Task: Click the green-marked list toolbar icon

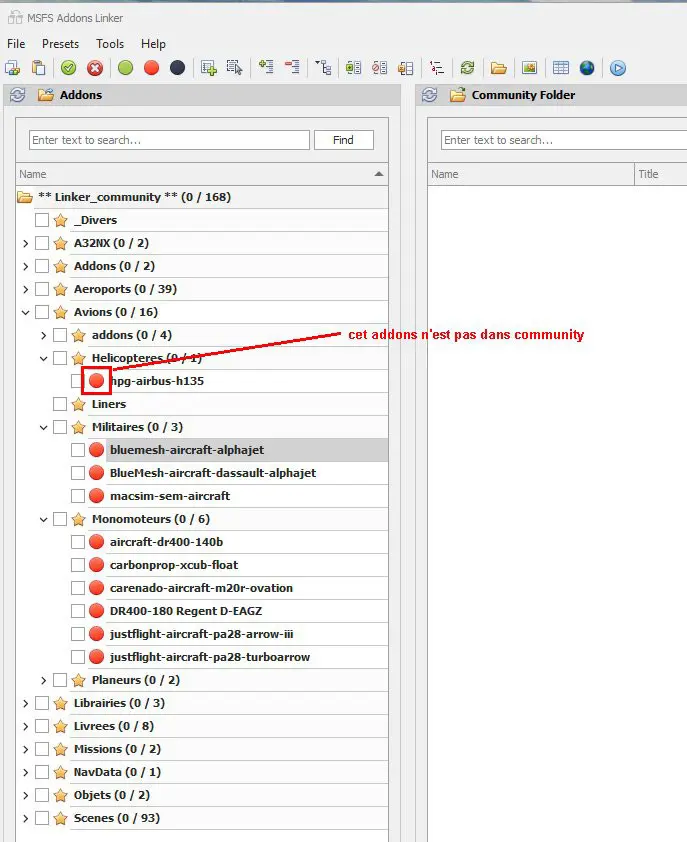Action: 353,68
